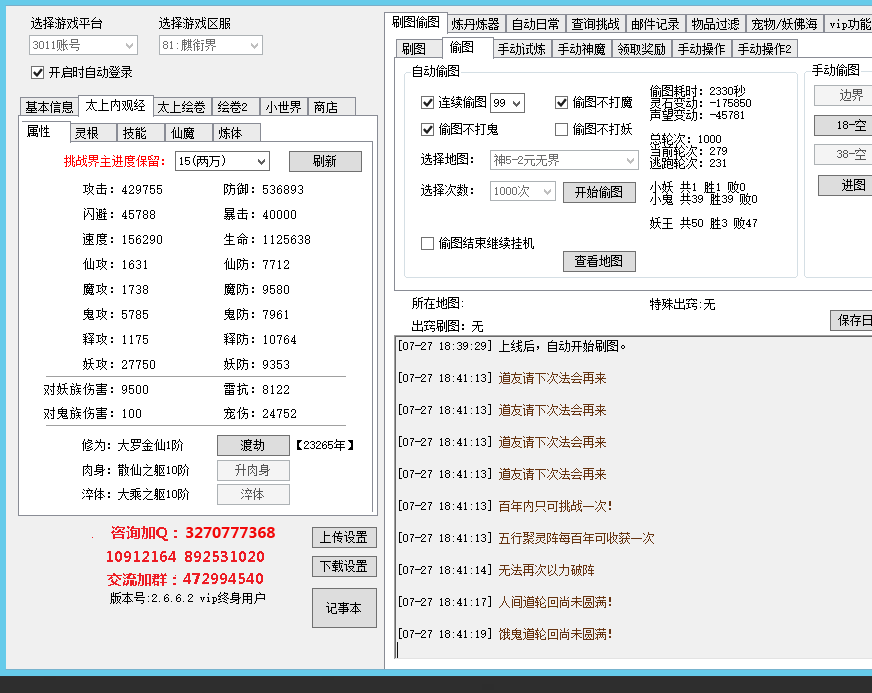Switch to 基本信息 tab
This screenshot has width=872, height=693.
tap(49, 107)
